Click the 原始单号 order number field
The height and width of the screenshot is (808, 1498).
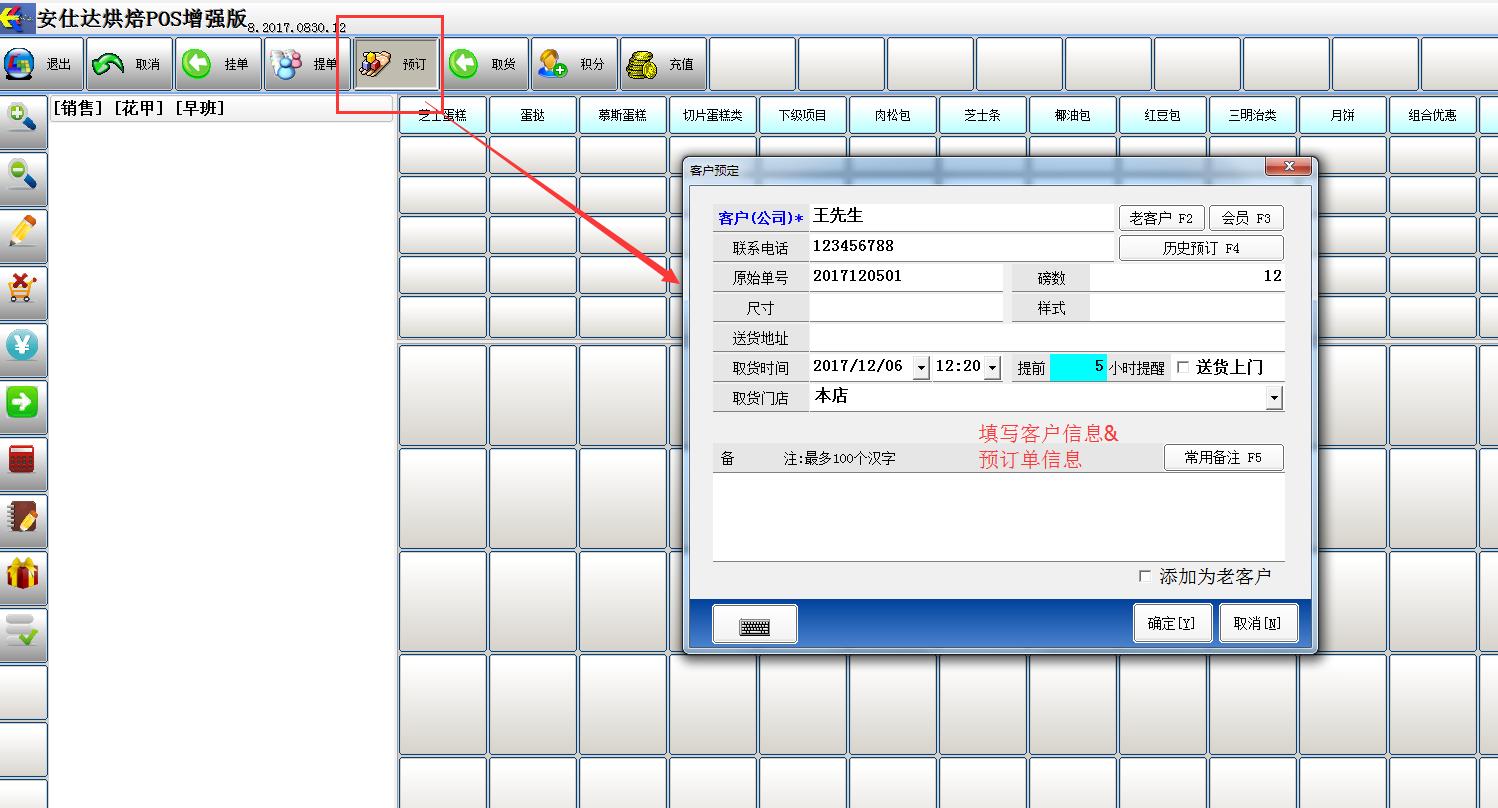(906, 277)
